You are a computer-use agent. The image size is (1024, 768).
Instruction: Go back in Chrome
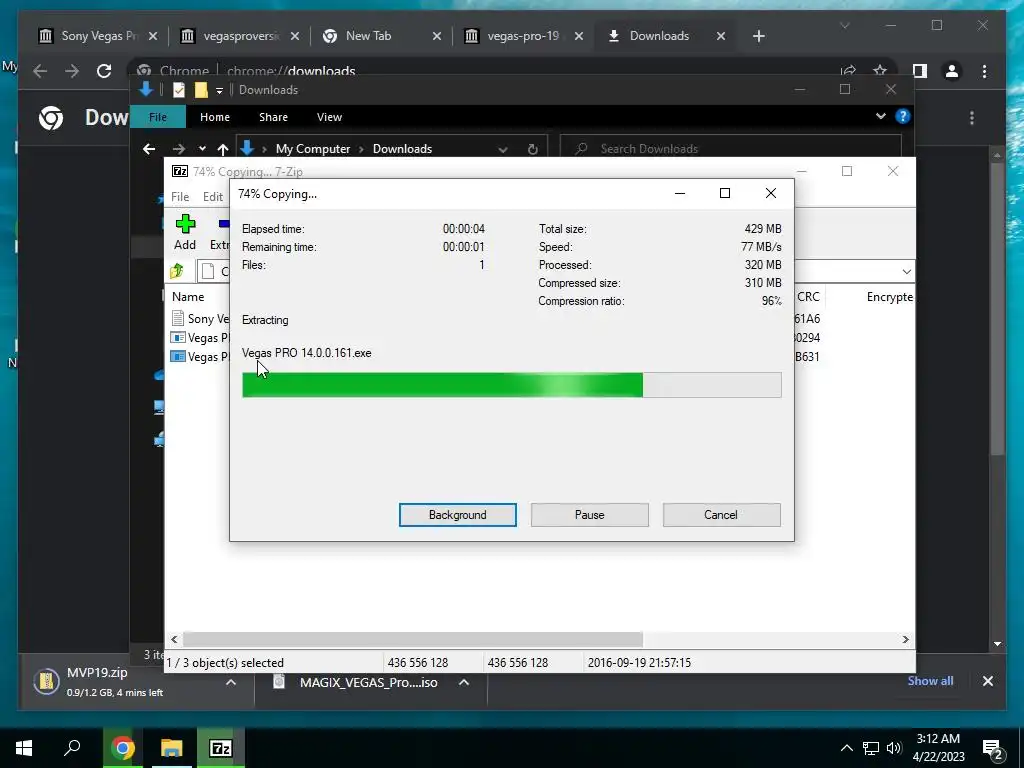click(40, 71)
